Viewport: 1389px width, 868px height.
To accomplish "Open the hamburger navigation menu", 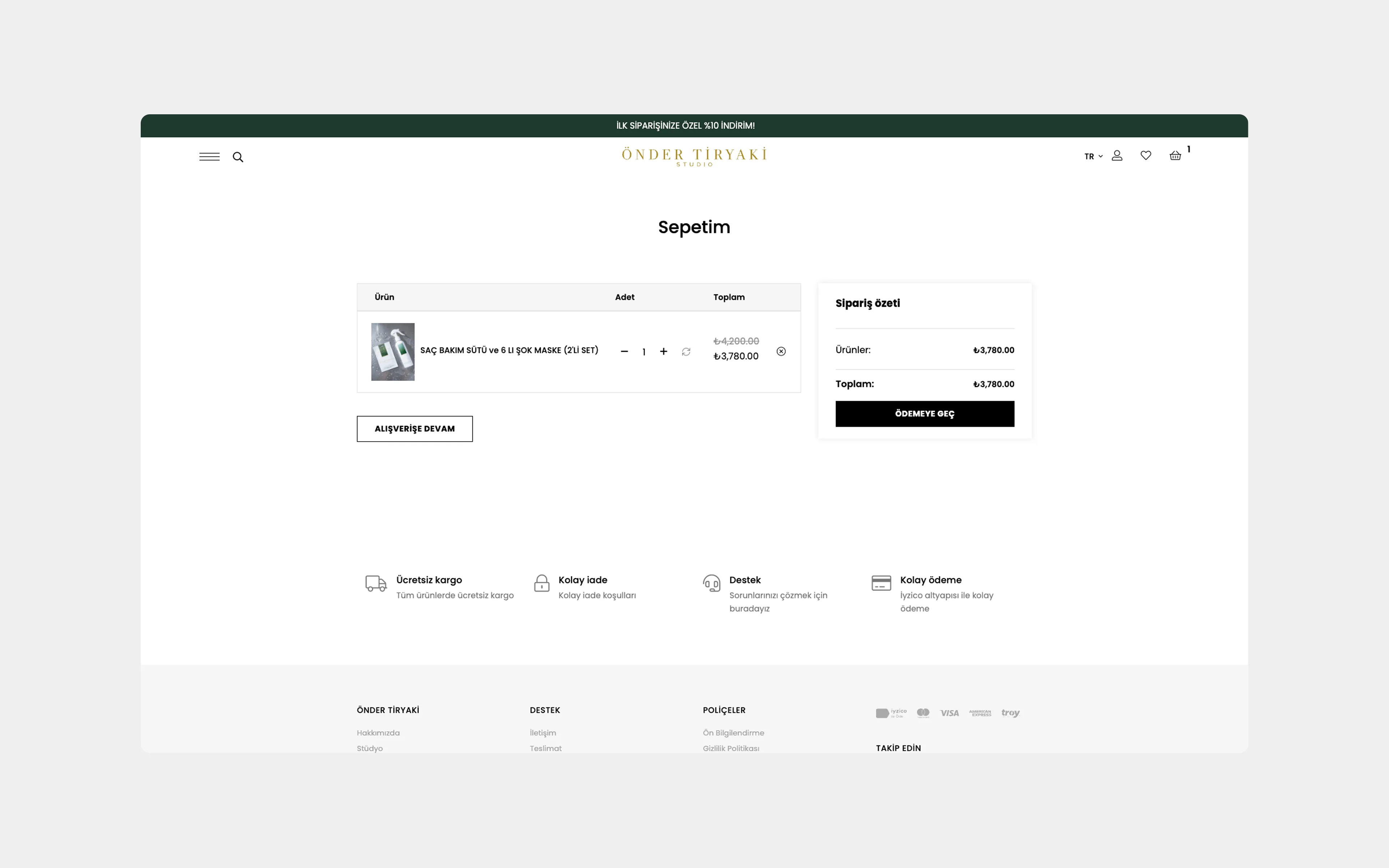I will point(209,157).
